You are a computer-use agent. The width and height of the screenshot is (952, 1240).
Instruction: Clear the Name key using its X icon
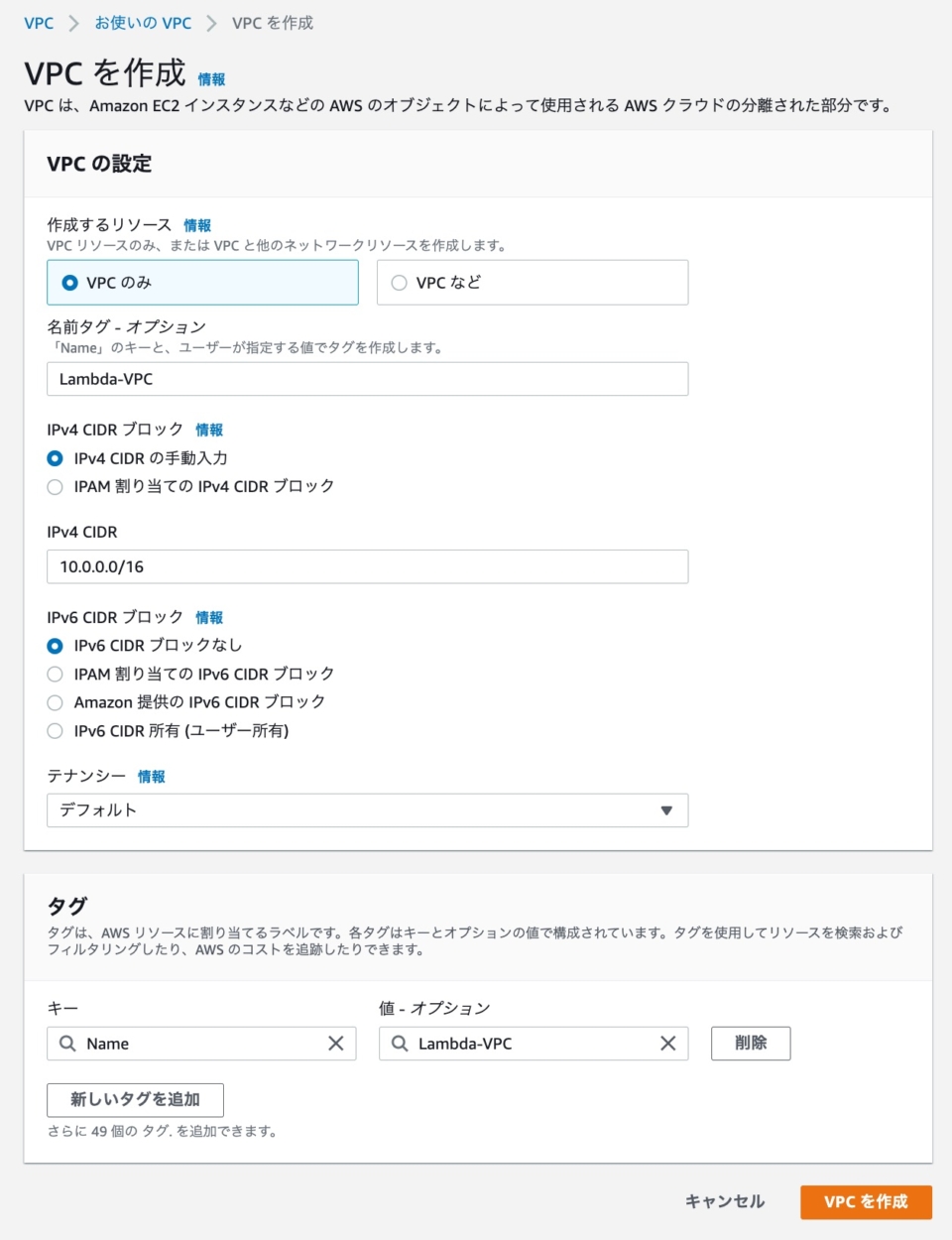tap(337, 1043)
